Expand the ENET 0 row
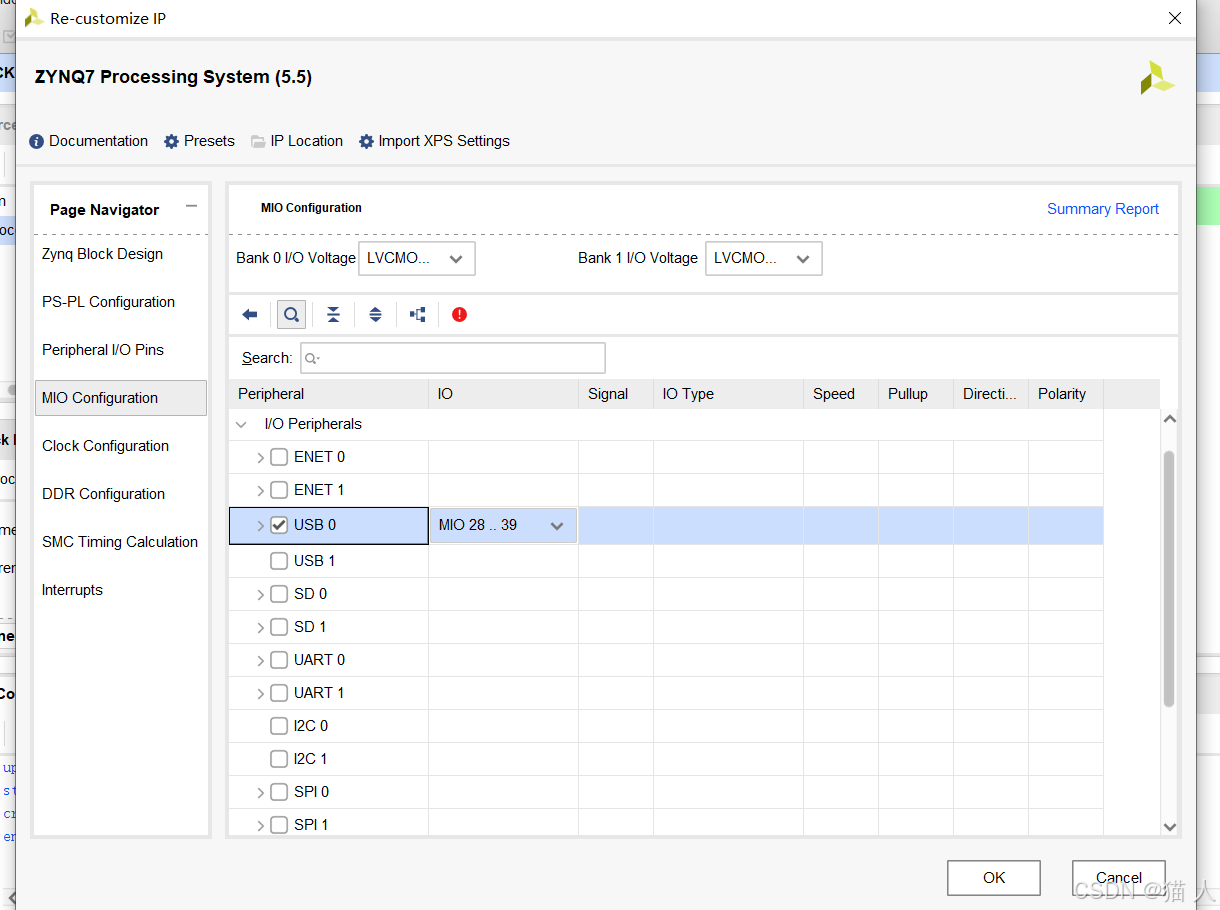This screenshot has width=1220, height=910. (x=260, y=458)
